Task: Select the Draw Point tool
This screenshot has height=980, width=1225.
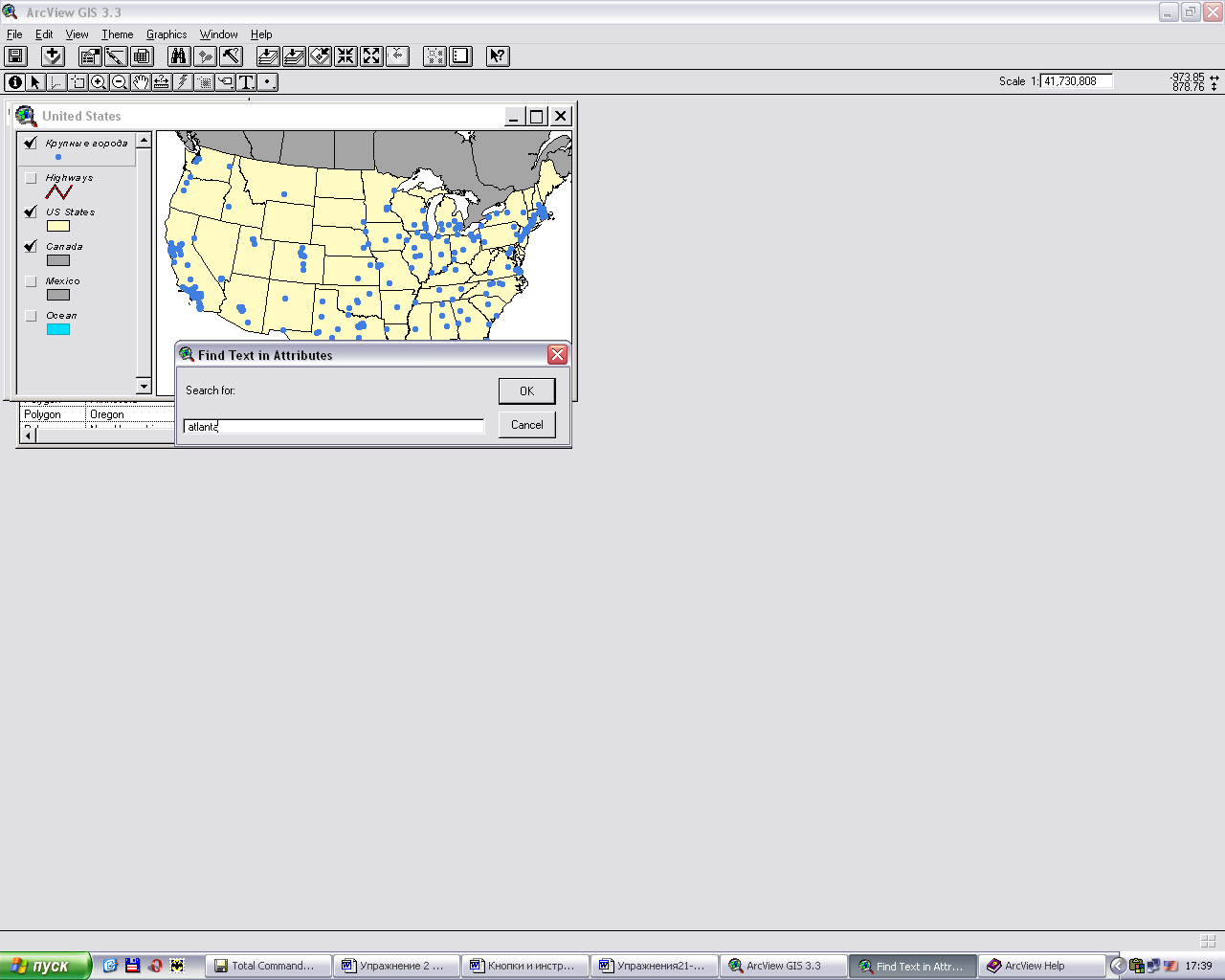Action: (268, 82)
